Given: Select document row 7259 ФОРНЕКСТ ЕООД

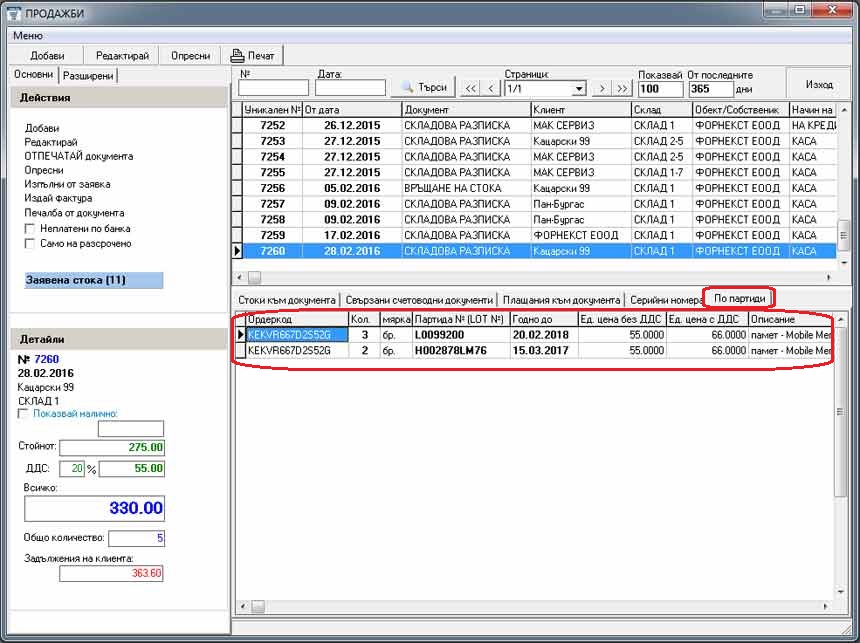Looking at the screenshot, I should pos(539,235).
